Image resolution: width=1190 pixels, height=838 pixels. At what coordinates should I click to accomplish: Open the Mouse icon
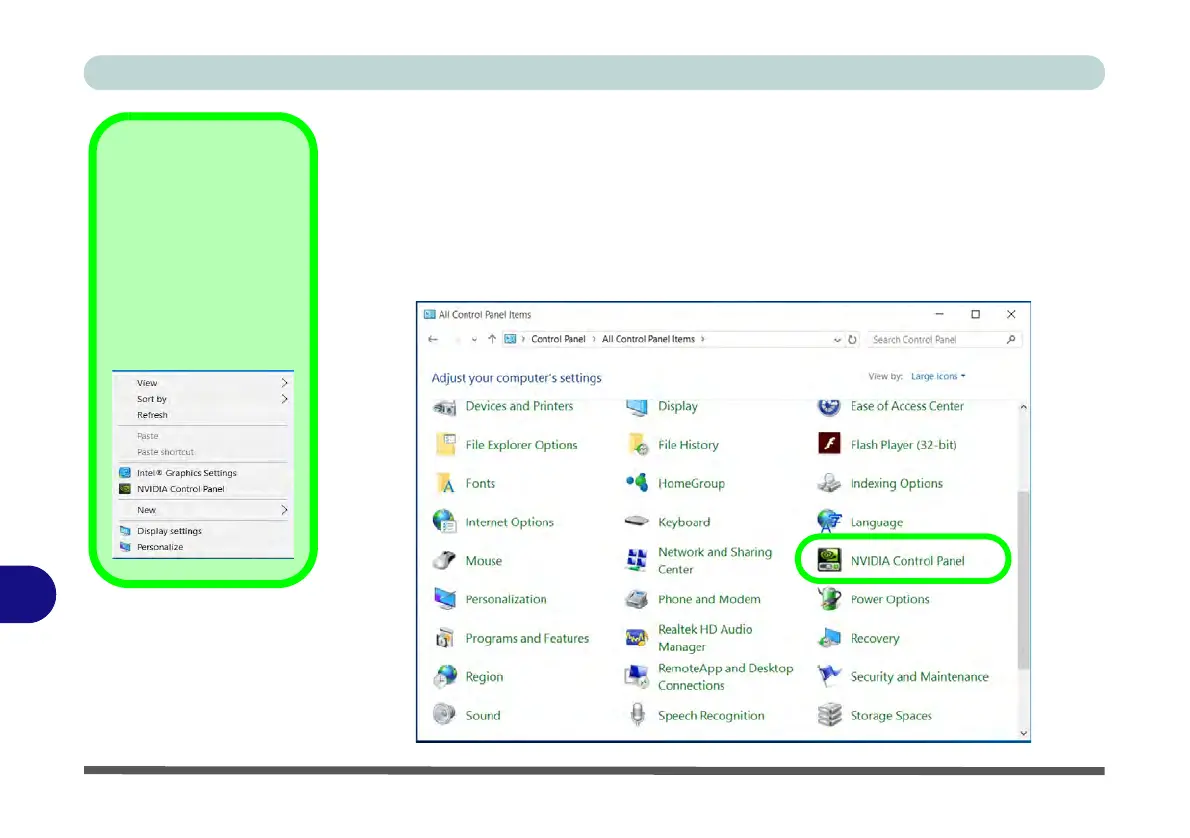[x=444, y=560]
